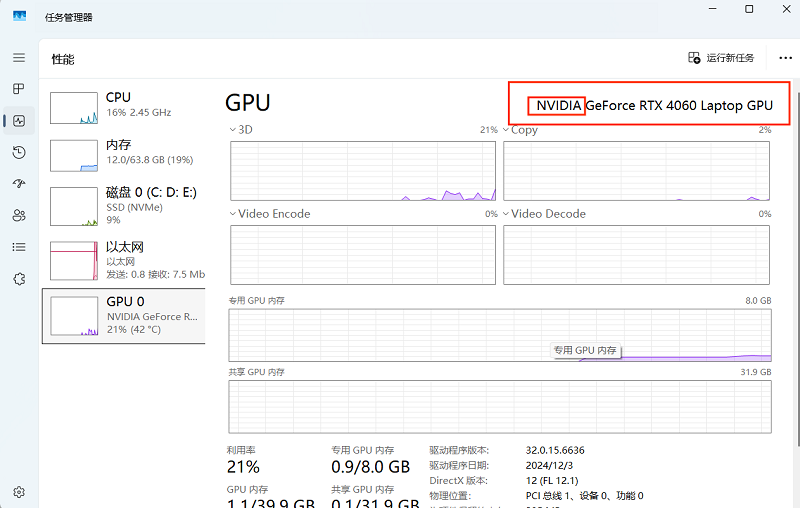Viewport: 800px width, 508px height.
Task: Click the 21% (42 °C) GPU stat
Action: pos(134,329)
